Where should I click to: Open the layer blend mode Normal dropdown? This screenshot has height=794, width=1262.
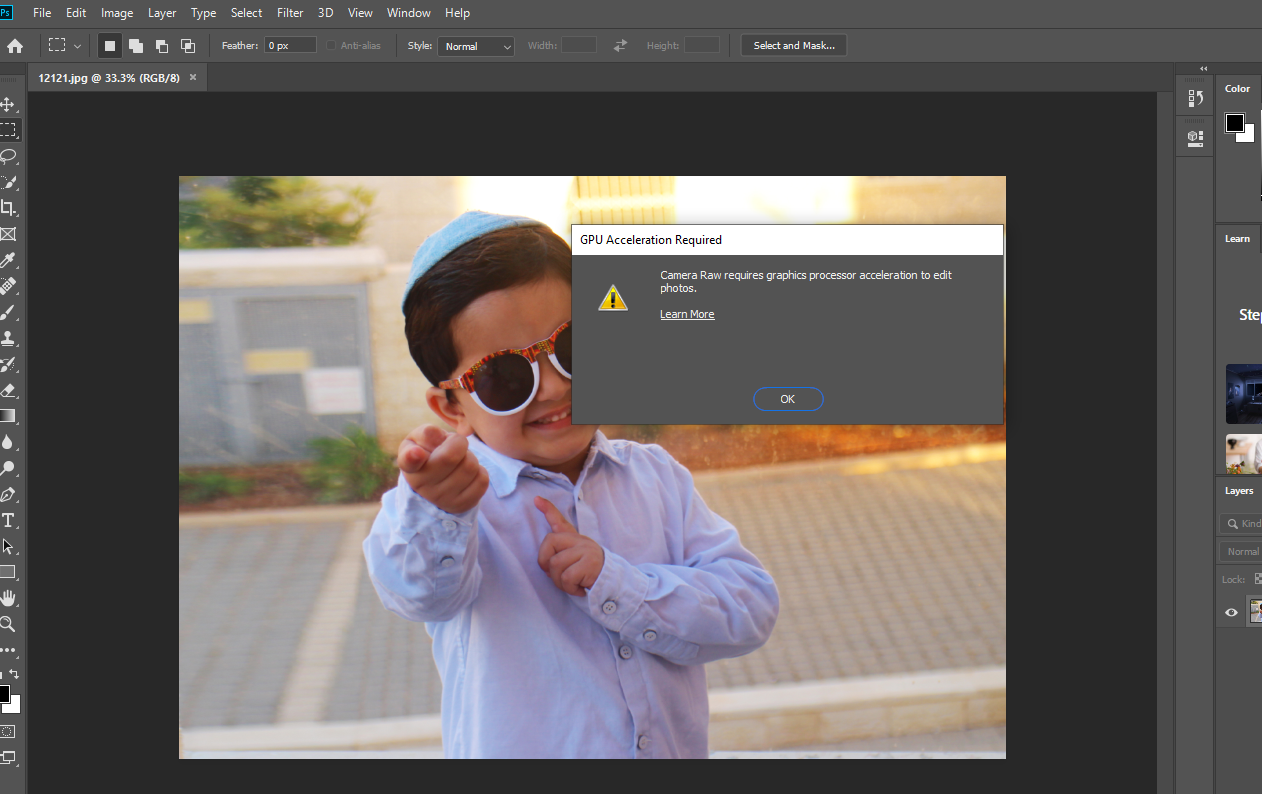click(1243, 551)
